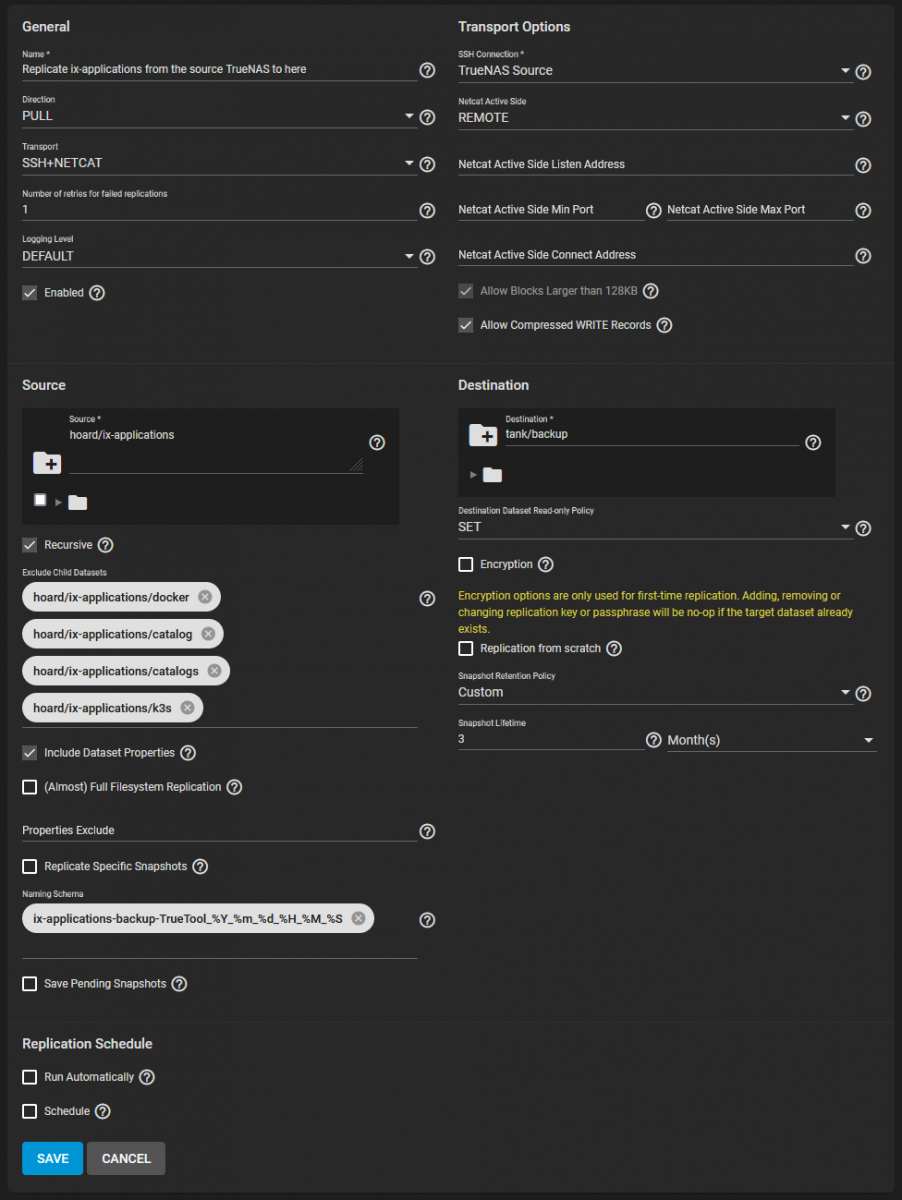Cancel the replication task form
Viewport: 902px width, 1200px height.
click(x=126, y=1158)
